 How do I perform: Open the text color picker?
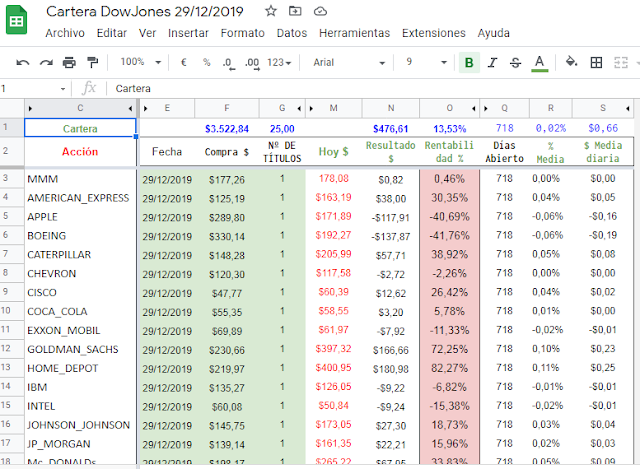[540, 63]
